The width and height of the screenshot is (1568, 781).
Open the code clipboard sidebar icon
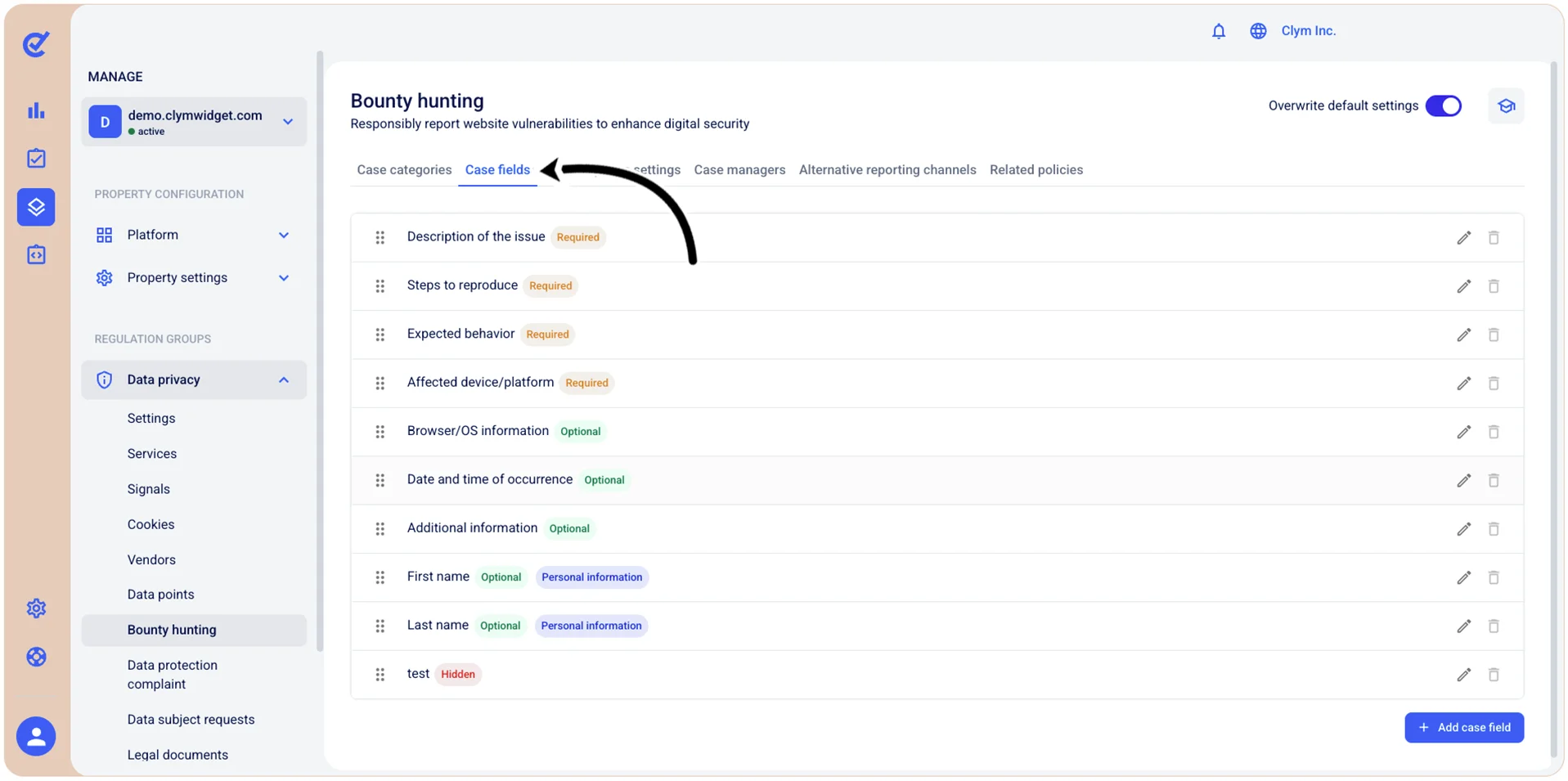pyautogui.click(x=36, y=255)
